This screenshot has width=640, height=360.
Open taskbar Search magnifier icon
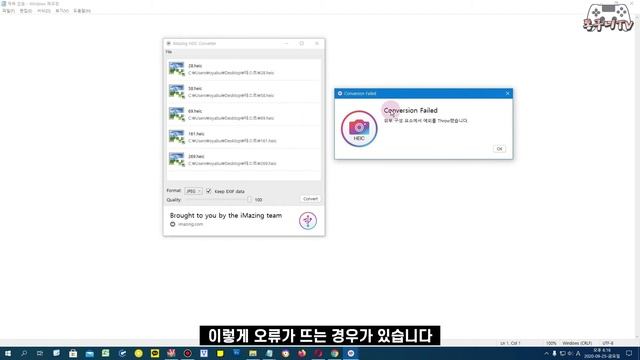click(24, 353)
